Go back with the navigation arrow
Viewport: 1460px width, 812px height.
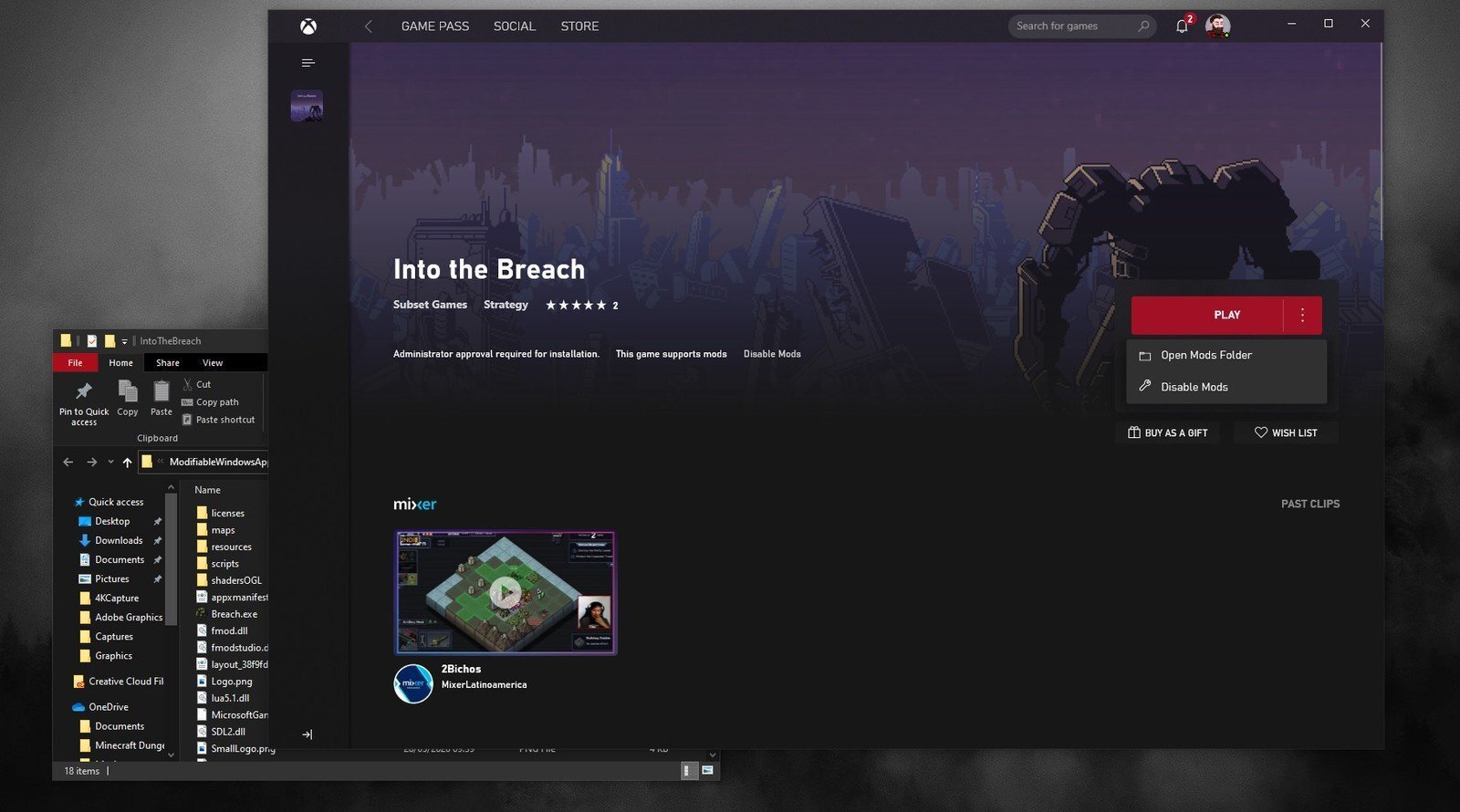(x=369, y=26)
